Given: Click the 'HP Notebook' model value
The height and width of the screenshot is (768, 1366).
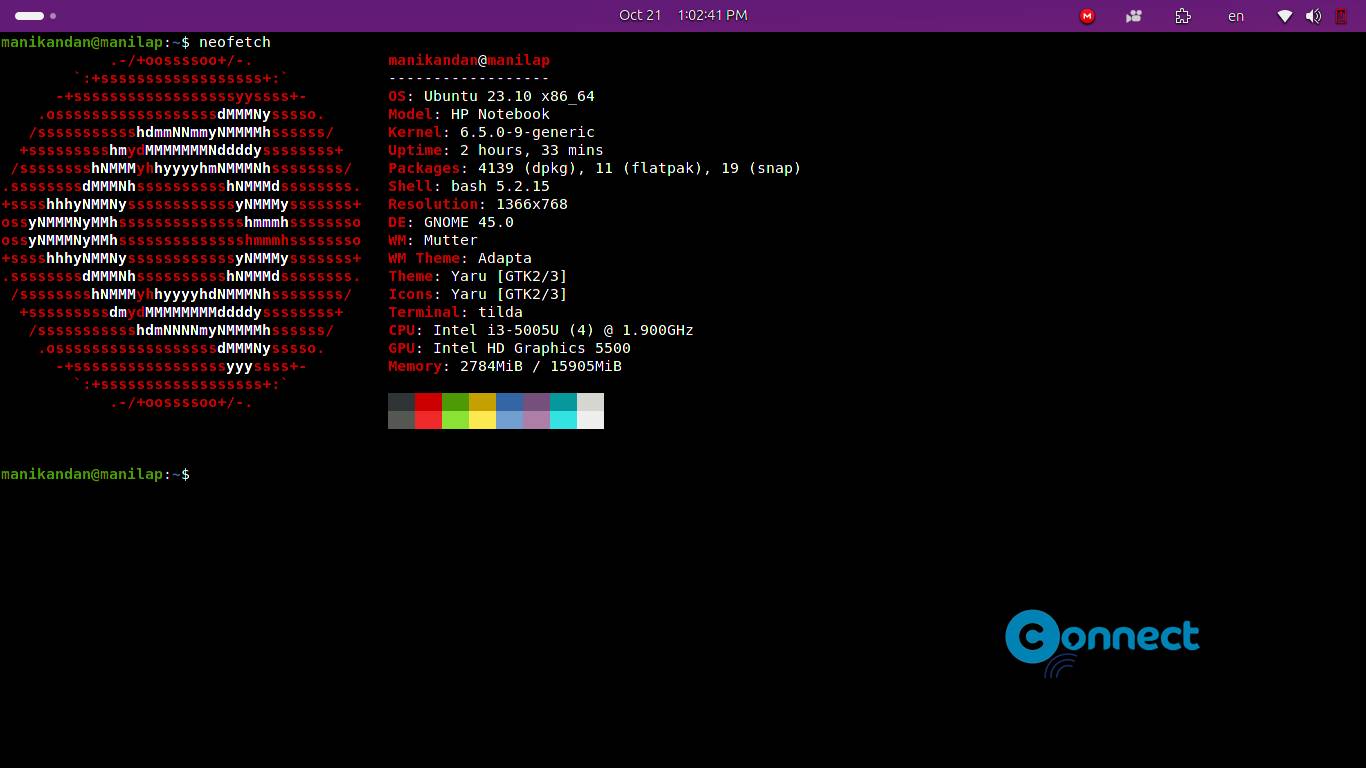Looking at the screenshot, I should (500, 114).
